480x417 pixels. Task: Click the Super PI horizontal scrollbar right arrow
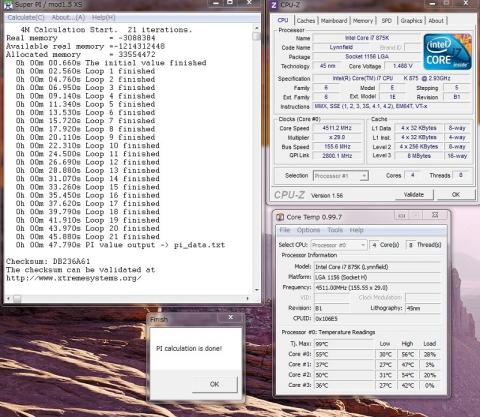tap(247, 299)
